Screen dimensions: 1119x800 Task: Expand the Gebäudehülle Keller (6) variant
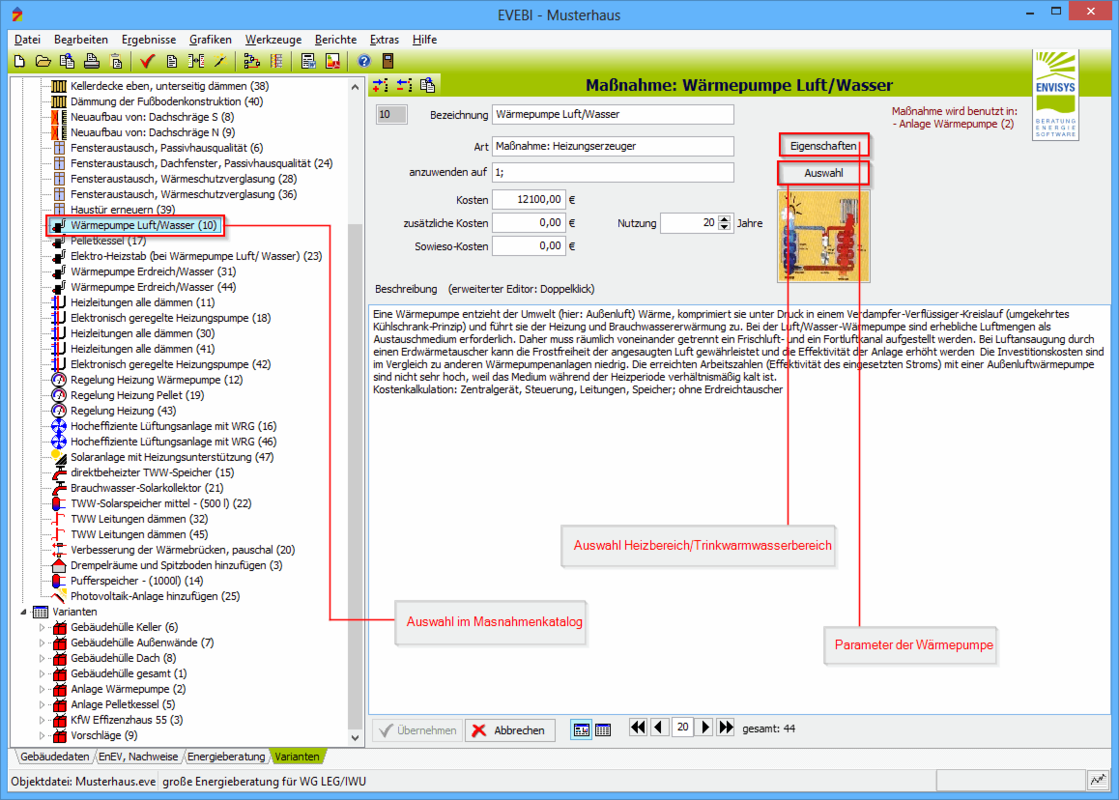[42, 627]
